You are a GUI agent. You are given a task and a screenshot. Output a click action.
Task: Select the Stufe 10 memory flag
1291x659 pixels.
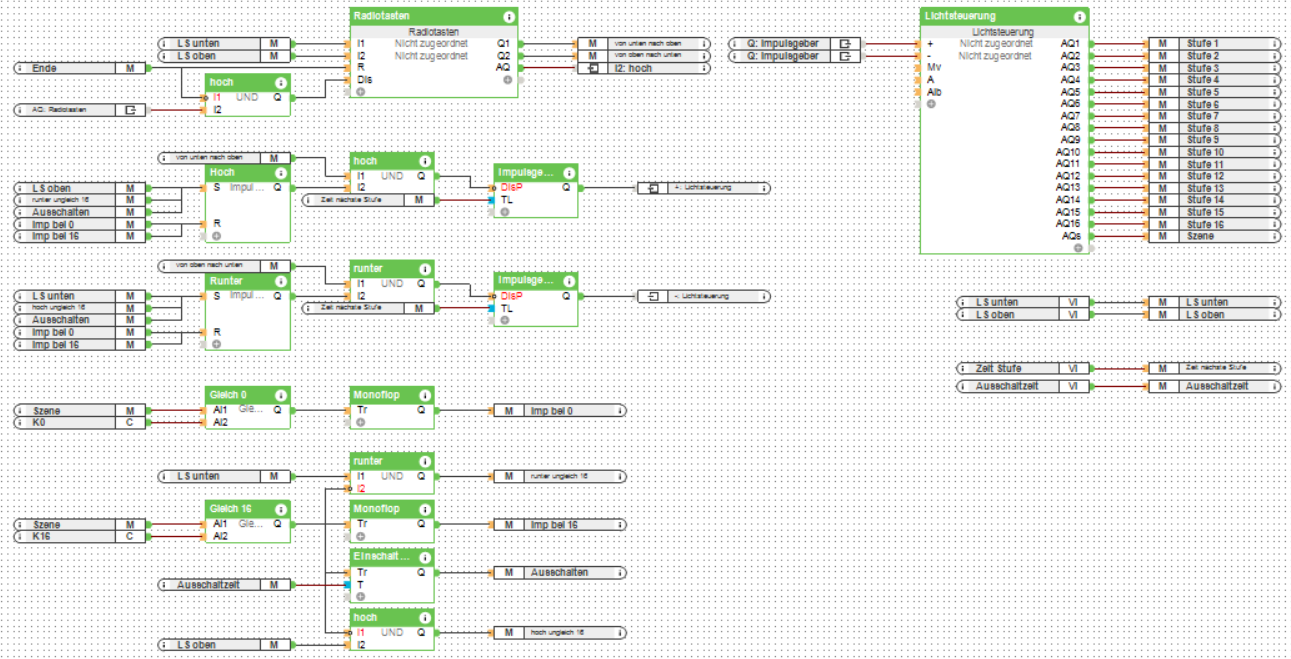coord(1214,152)
